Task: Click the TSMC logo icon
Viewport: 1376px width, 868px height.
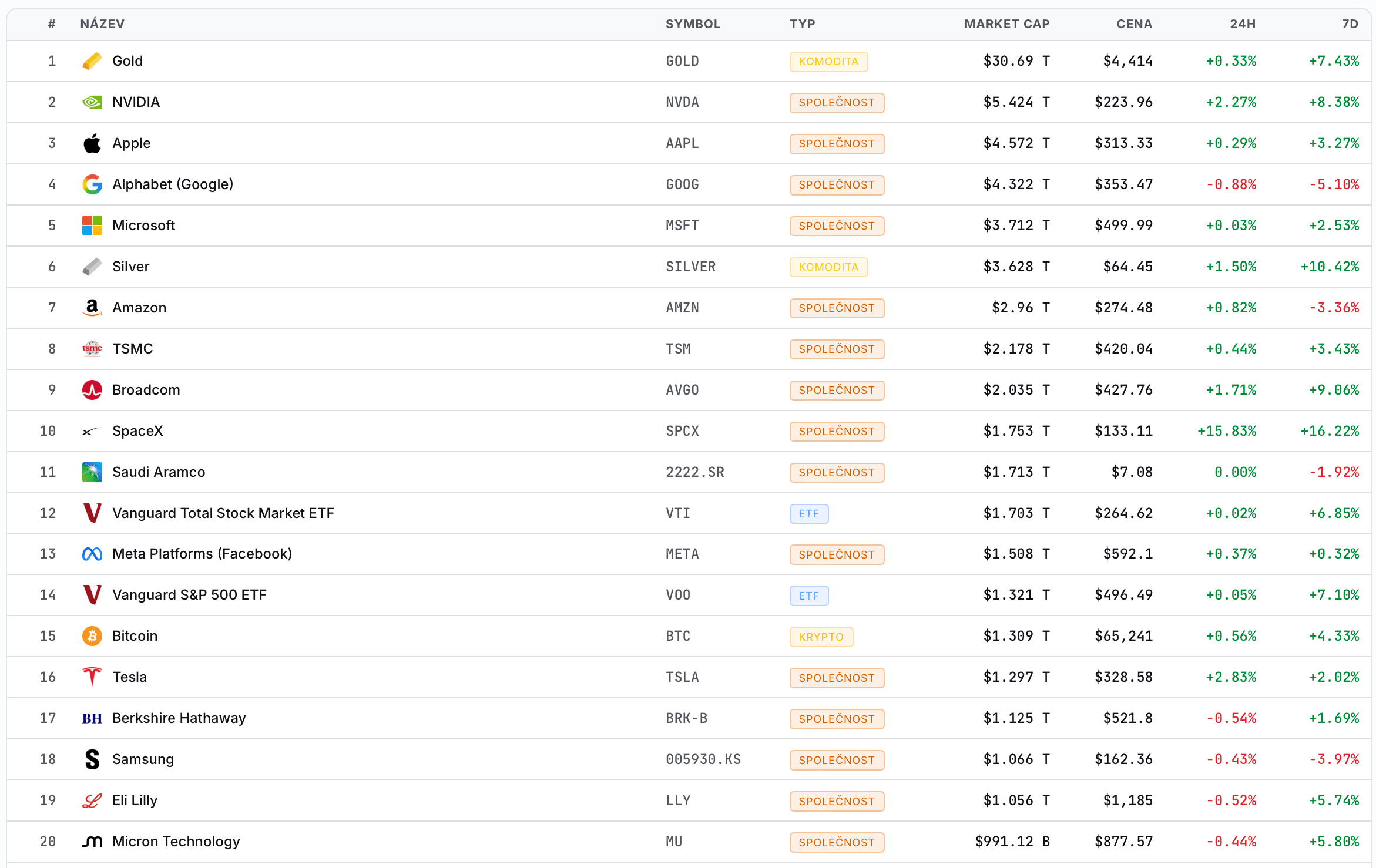Action: 92,349
